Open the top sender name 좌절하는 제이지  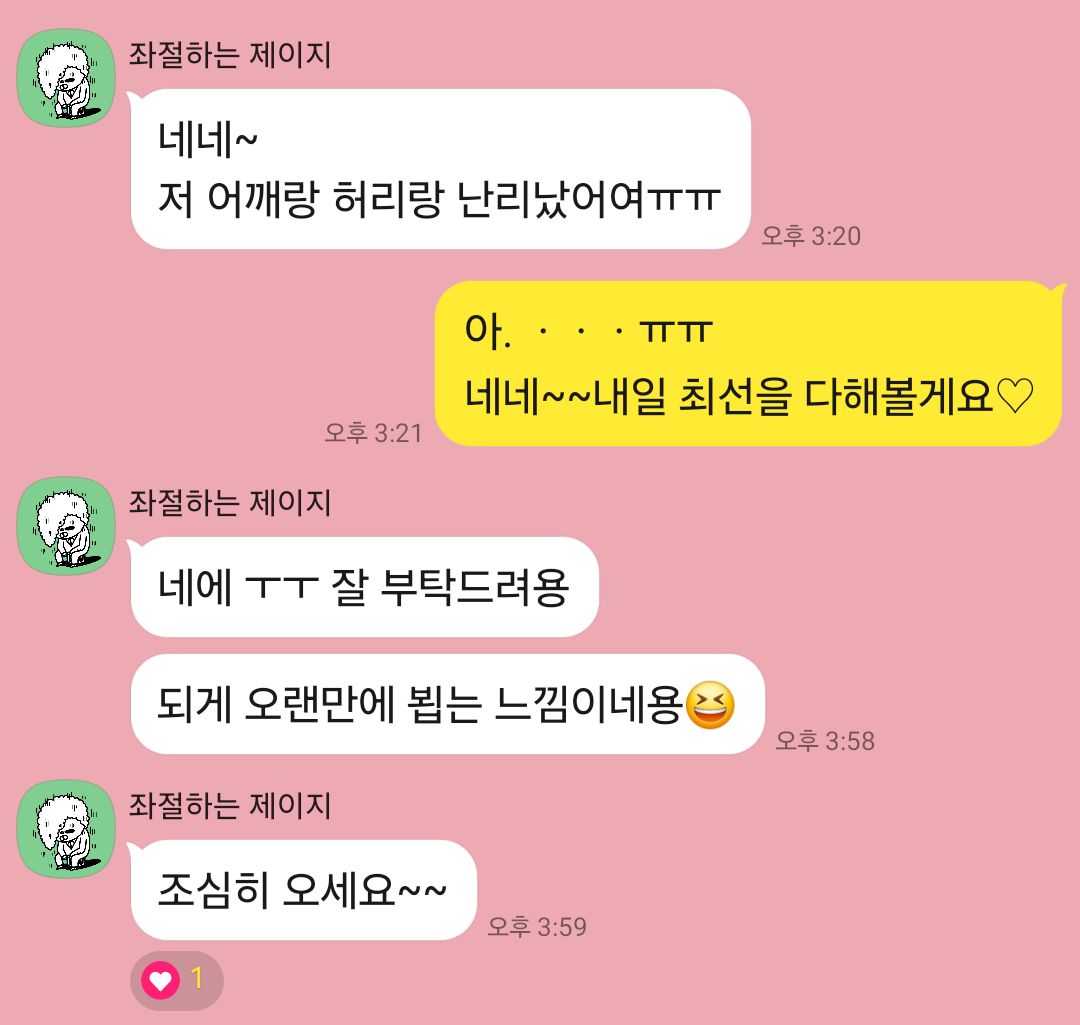pos(230,54)
